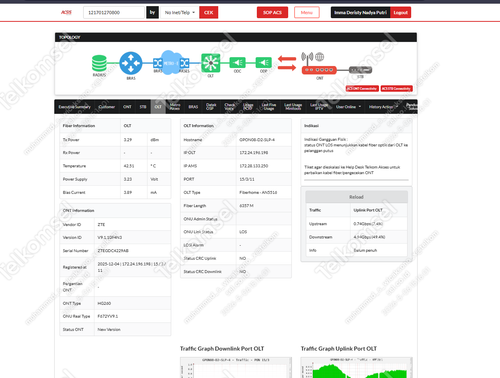Click the Traffic Graph Uplink Port OLT chart
The width and height of the screenshot is (500, 378).
[356, 367]
